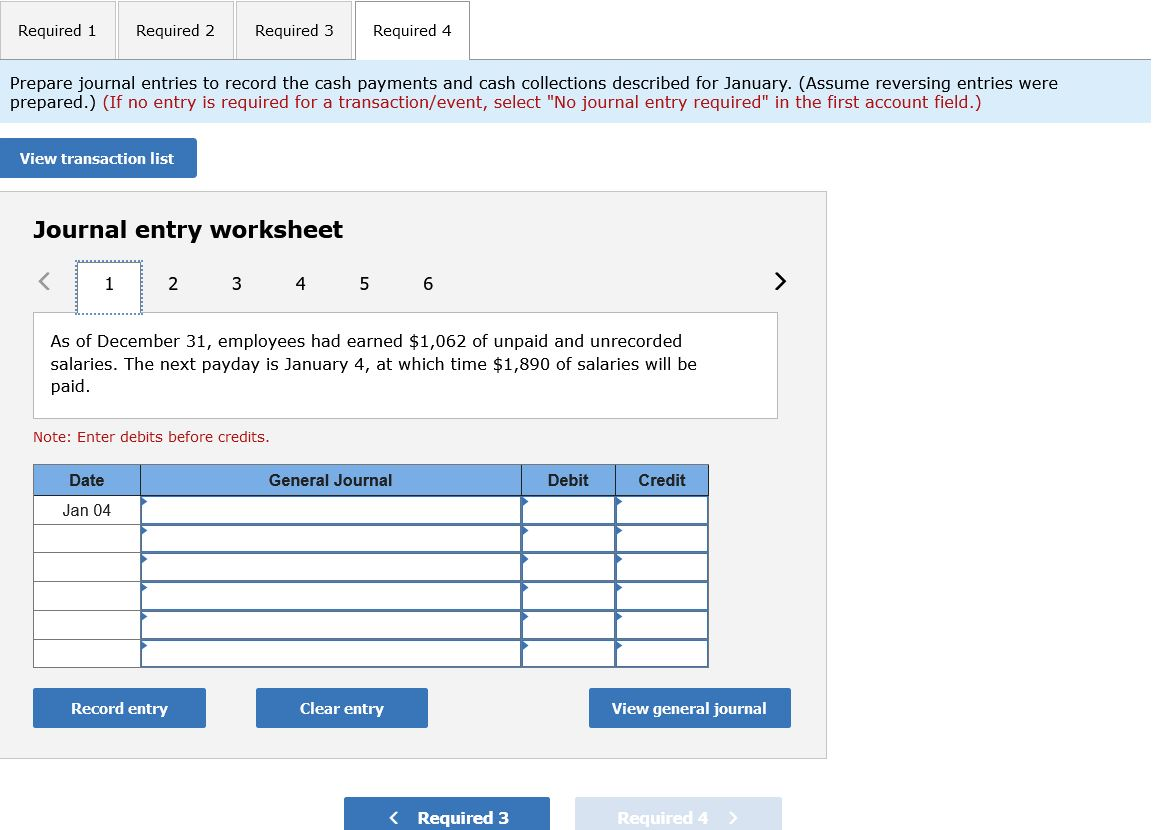Open the first General Journal account dropdown
1153x830 pixels.
pyautogui.click(x=330, y=509)
